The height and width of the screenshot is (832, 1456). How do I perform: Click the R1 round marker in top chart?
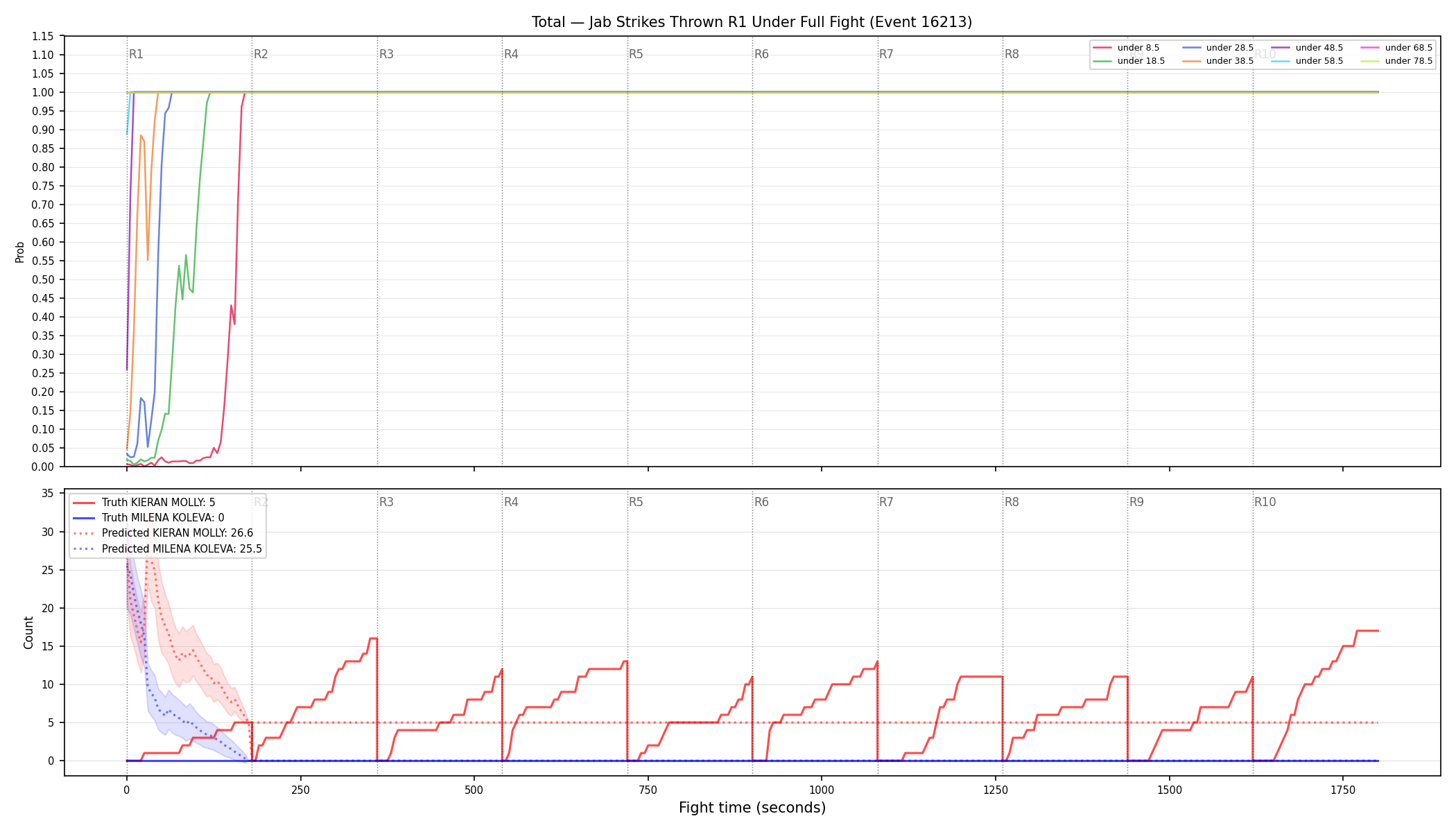coord(136,54)
